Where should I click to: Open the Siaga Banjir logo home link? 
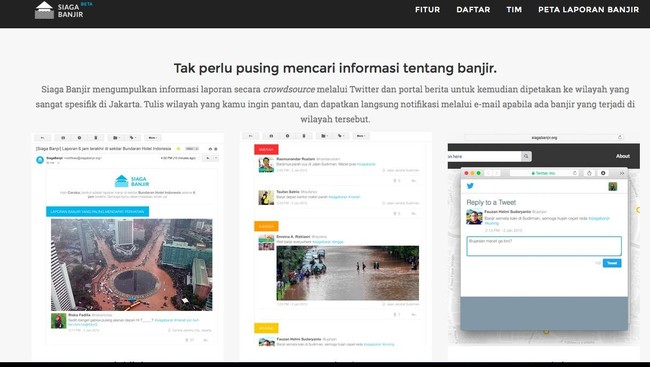[63, 10]
